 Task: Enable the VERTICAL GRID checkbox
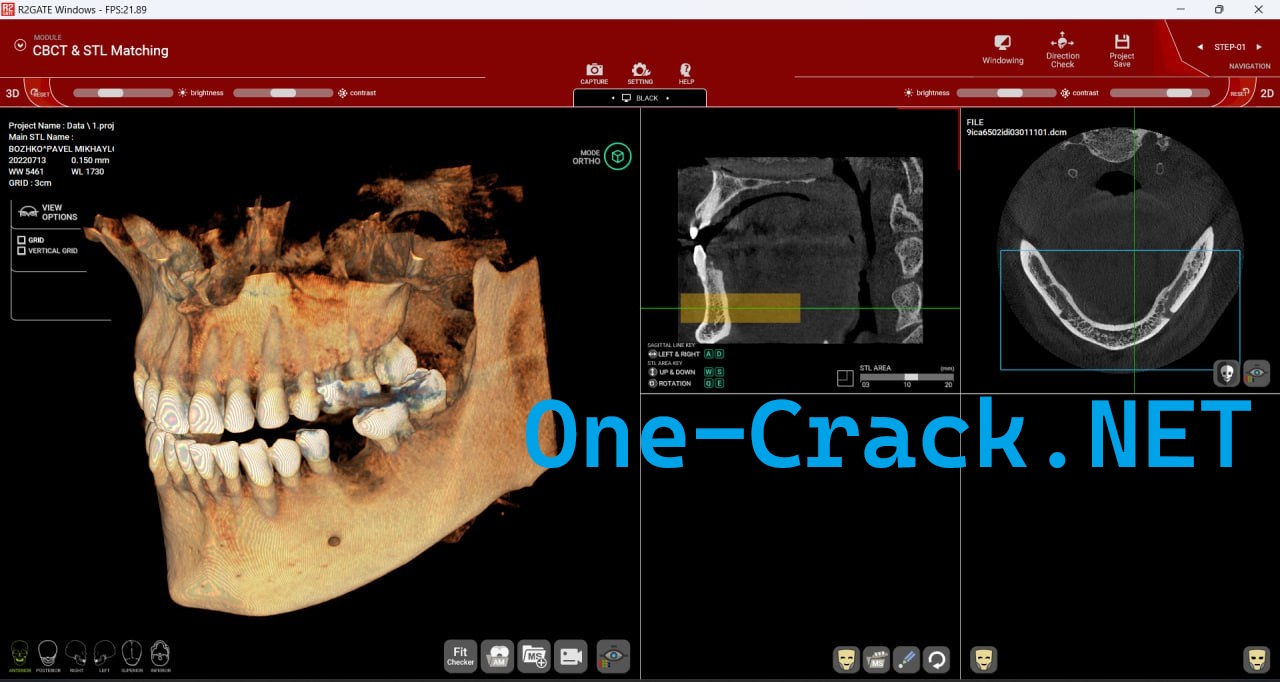point(22,251)
